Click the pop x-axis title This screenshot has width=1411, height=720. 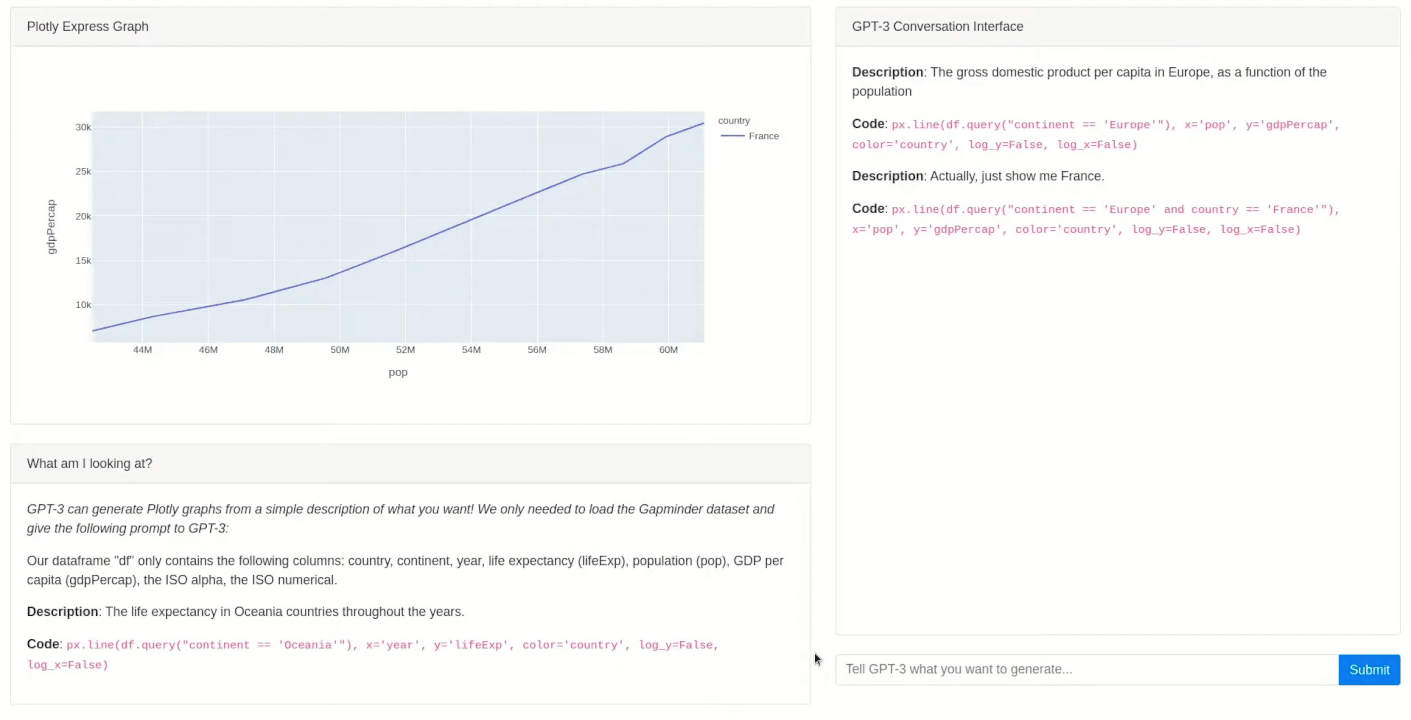click(398, 372)
